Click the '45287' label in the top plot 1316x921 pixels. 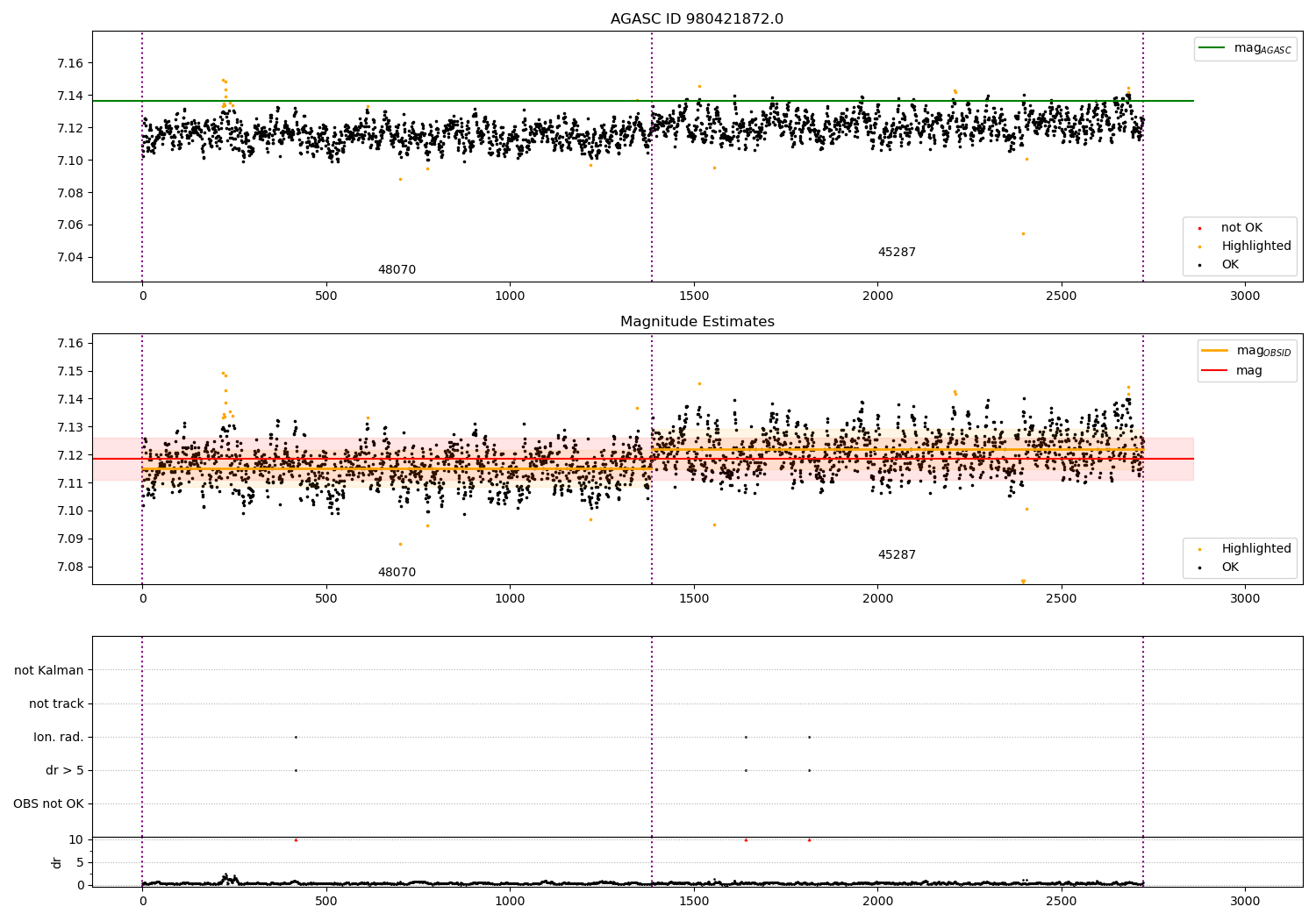pos(897,253)
